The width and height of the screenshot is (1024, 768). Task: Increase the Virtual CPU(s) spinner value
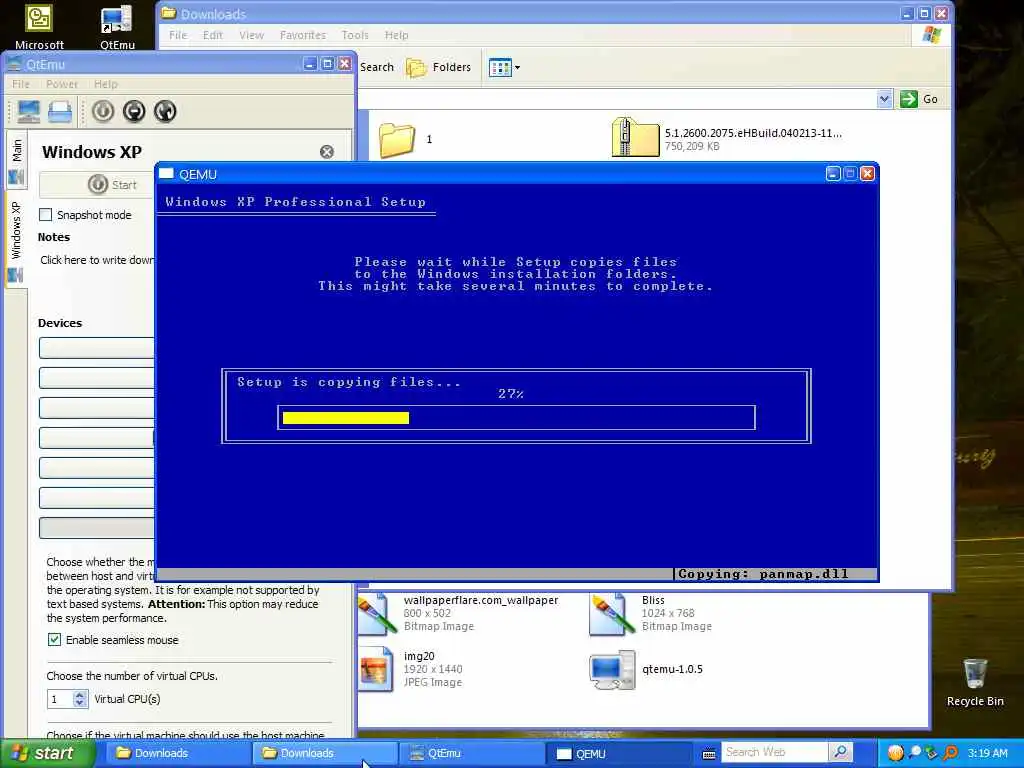coord(80,695)
